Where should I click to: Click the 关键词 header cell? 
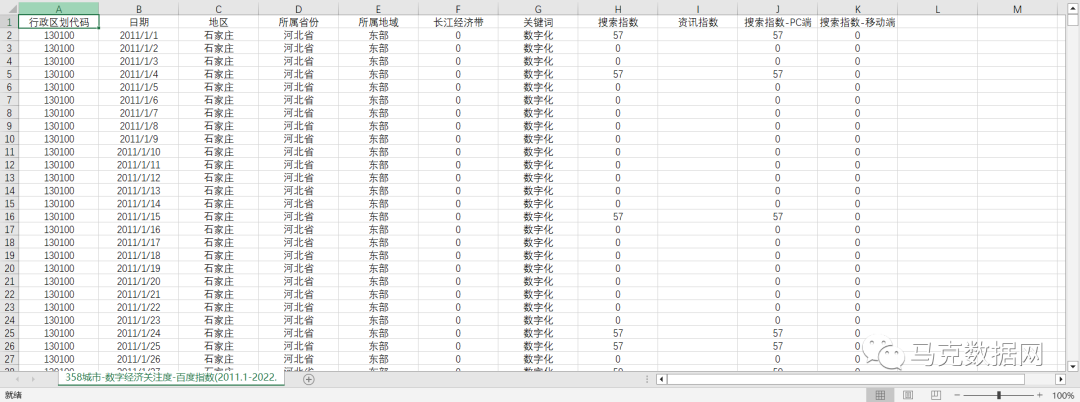click(x=538, y=22)
